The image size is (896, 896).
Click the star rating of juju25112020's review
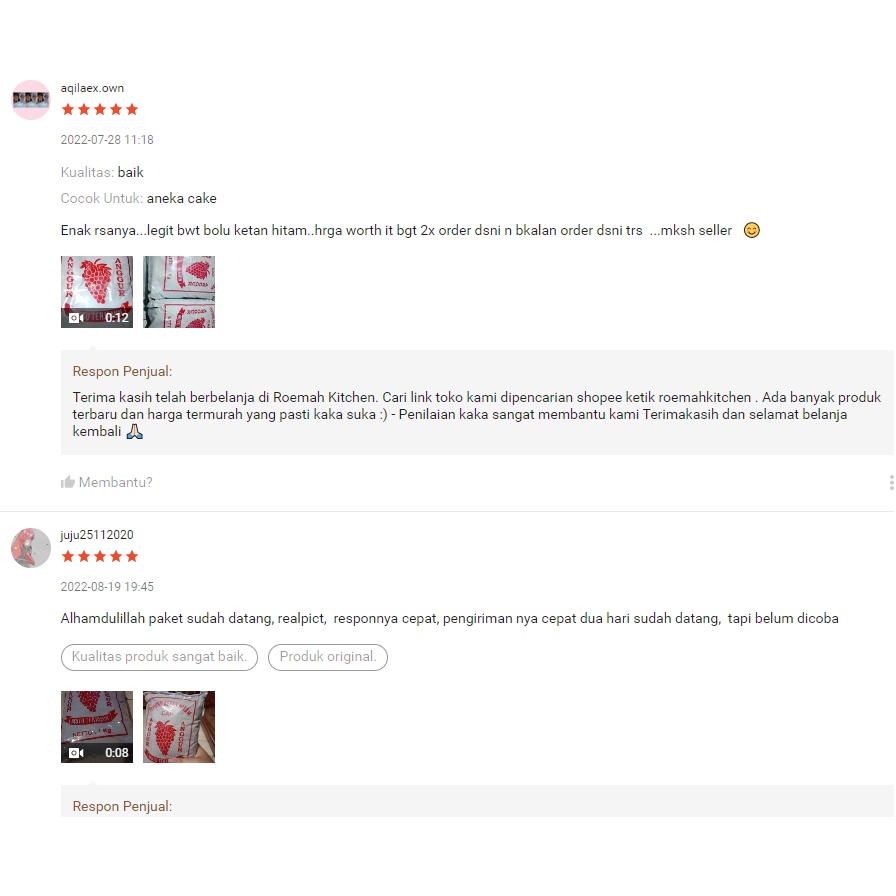pyautogui.click(x=100, y=556)
